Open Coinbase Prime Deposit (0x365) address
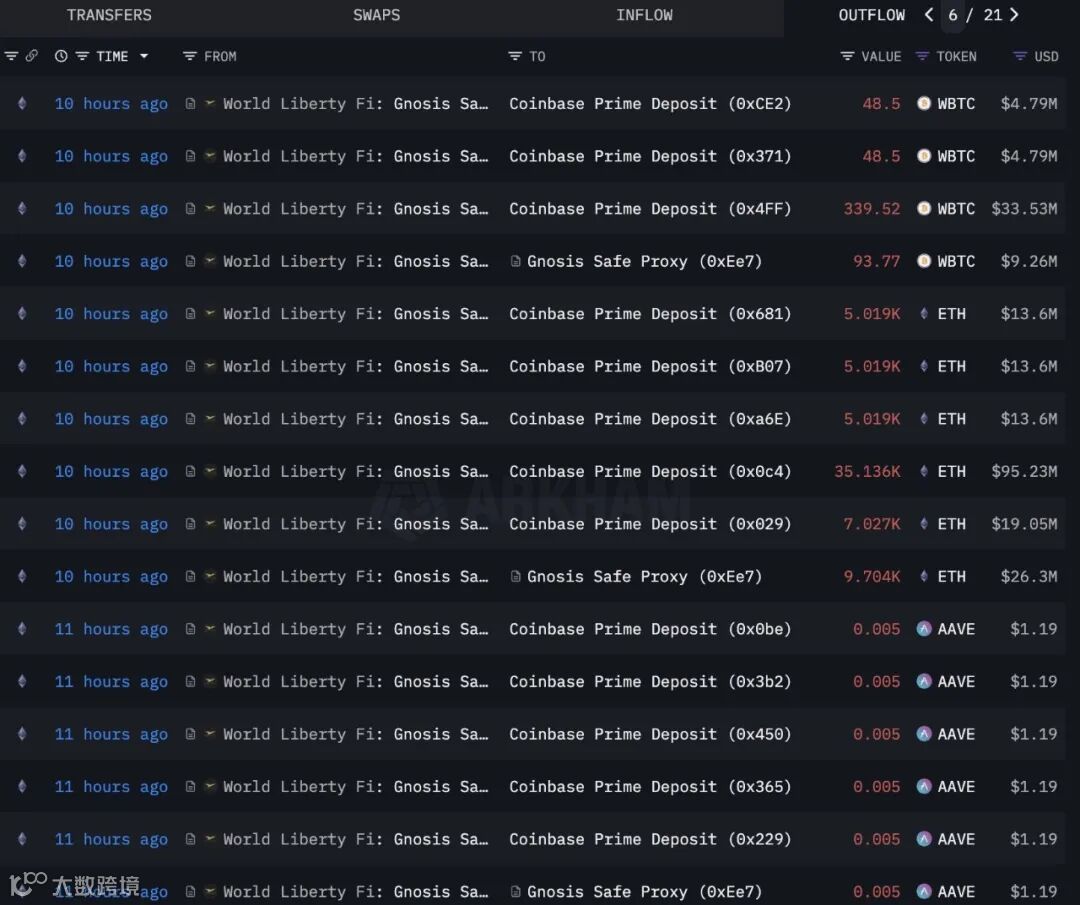This screenshot has height=905, width=1080. point(650,787)
